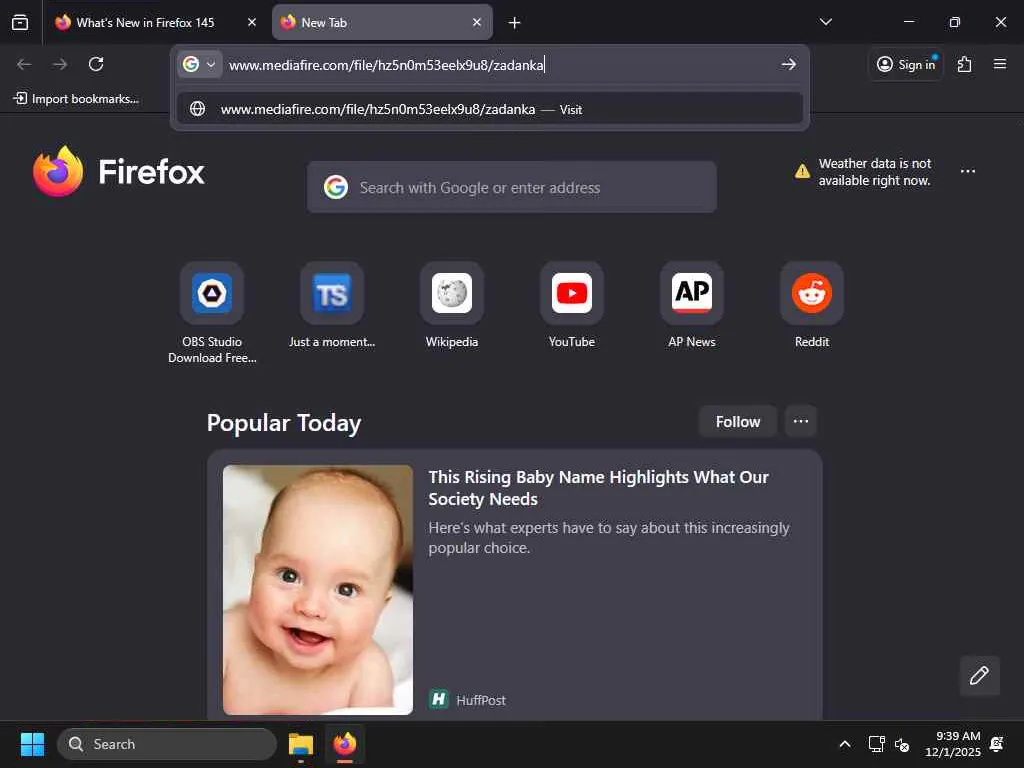Click the weather data warning icon
Image resolution: width=1024 pixels, height=768 pixels.
pyautogui.click(x=802, y=172)
